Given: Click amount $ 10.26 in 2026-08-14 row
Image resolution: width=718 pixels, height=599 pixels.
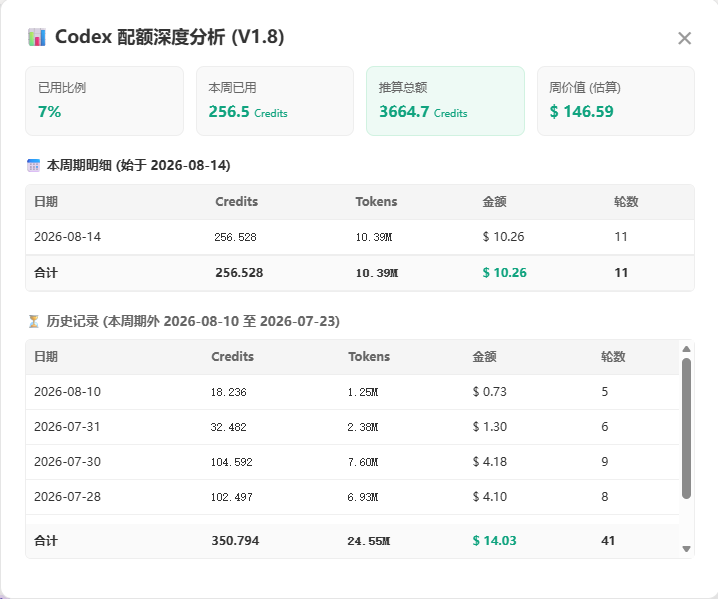Looking at the screenshot, I should [503, 237].
